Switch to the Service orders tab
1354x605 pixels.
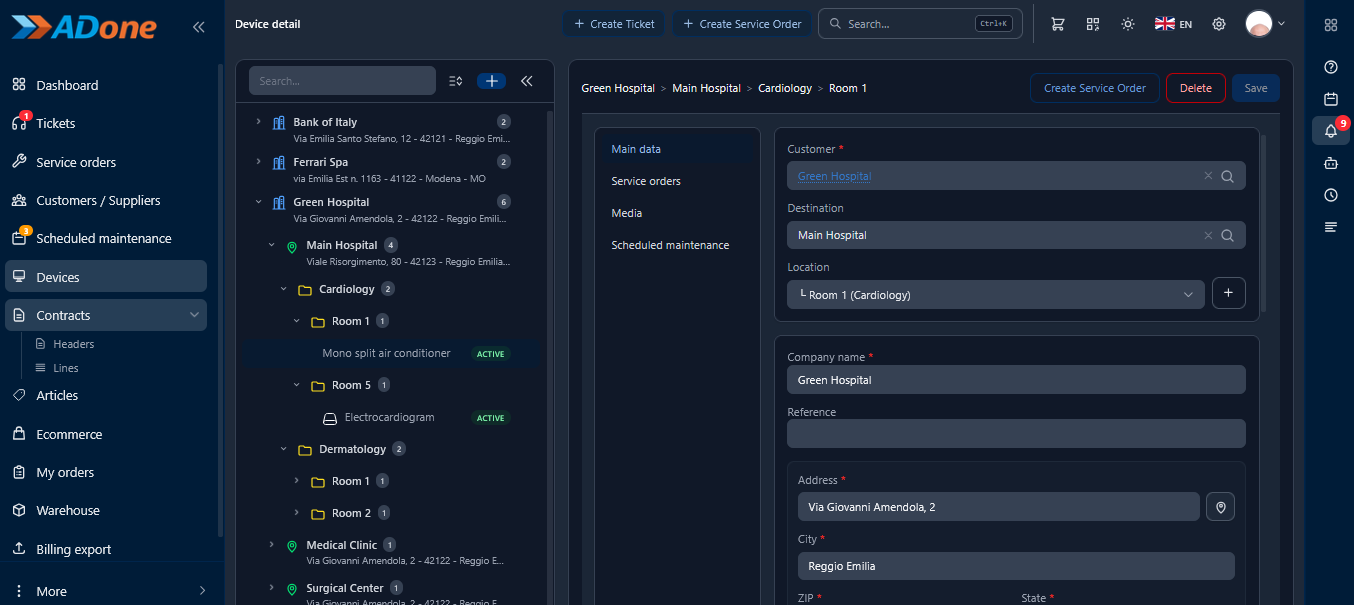coord(646,181)
